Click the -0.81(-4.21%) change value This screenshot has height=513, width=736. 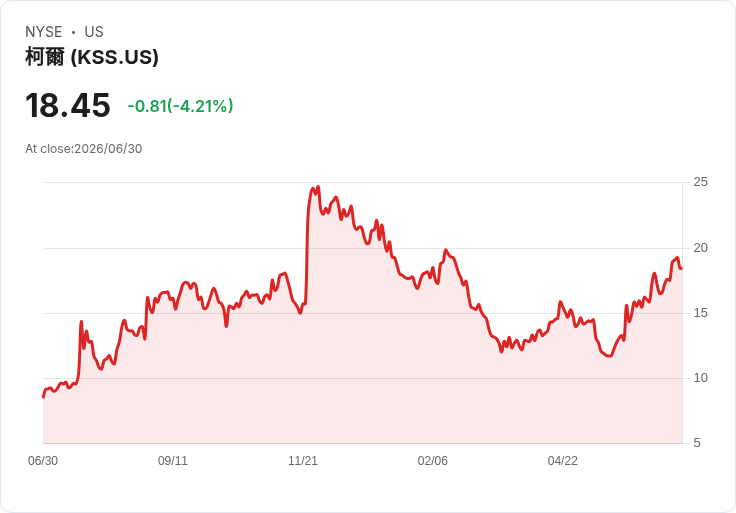point(180,106)
